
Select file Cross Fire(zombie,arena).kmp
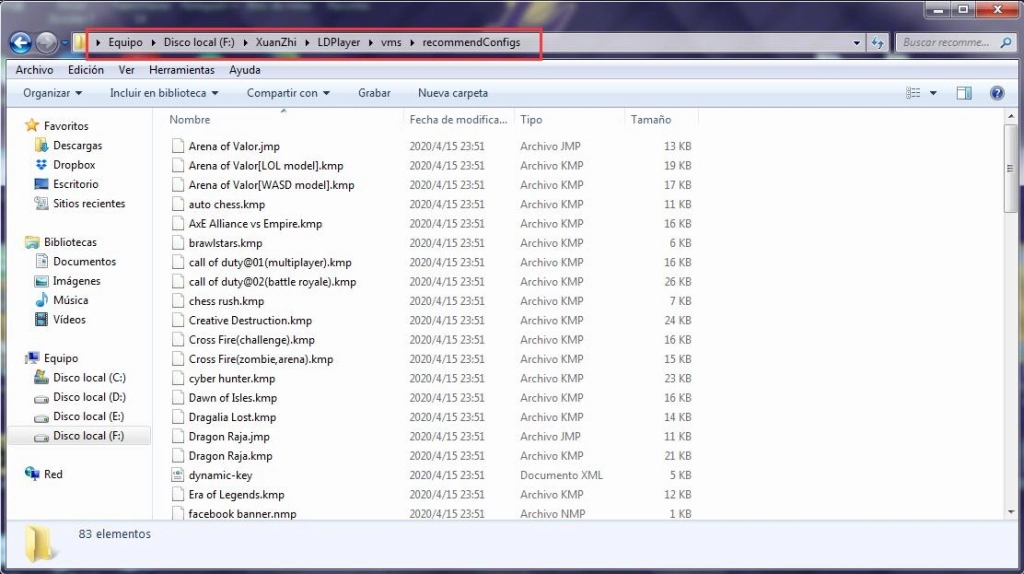click(261, 359)
